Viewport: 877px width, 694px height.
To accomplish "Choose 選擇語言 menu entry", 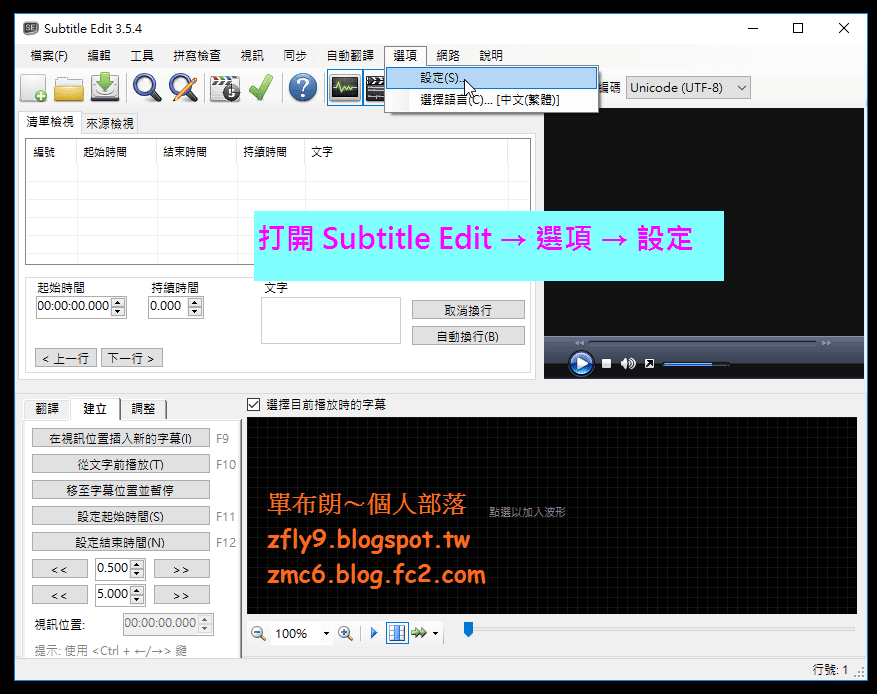I will 492,100.
